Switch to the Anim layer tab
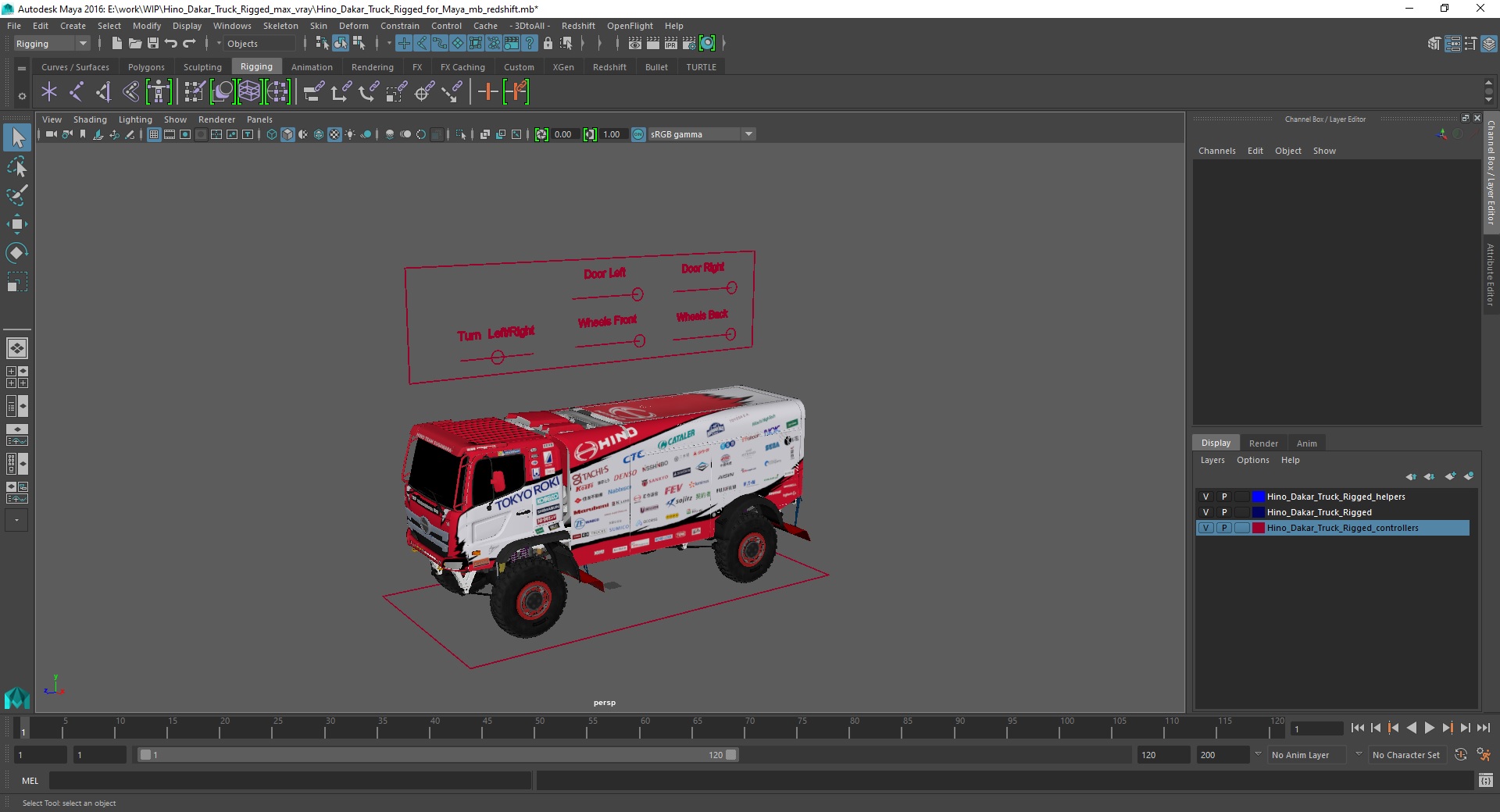This screenshot has height=812, width=1500. 1307,443
